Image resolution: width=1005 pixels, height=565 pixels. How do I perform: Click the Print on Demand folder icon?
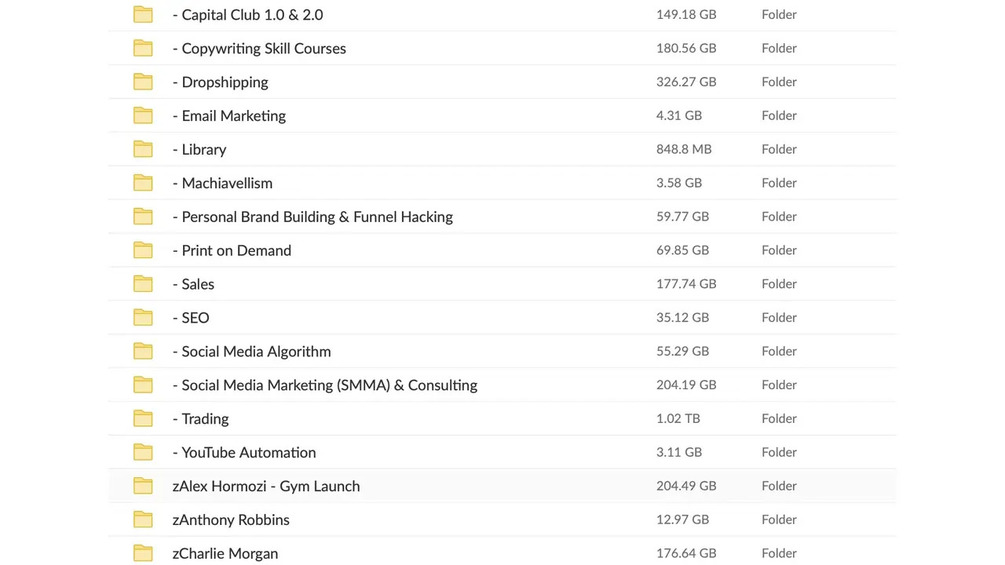[143, 250]
